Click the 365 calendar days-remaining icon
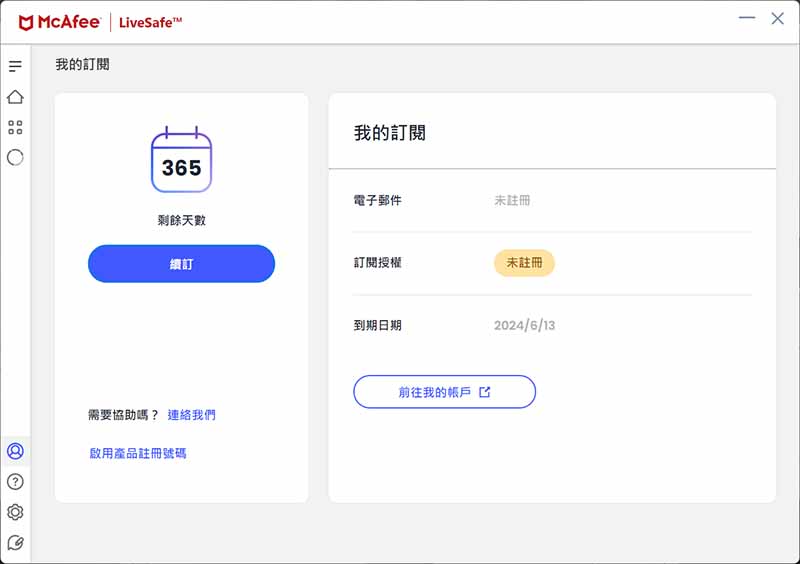Viewport: 800px width, 564px height. pyautogui.click(x=181, y=159)
